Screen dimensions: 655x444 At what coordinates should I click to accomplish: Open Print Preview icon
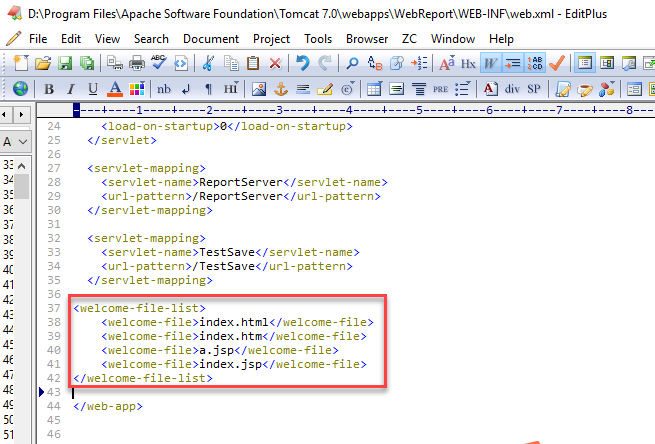pos(114,63)
